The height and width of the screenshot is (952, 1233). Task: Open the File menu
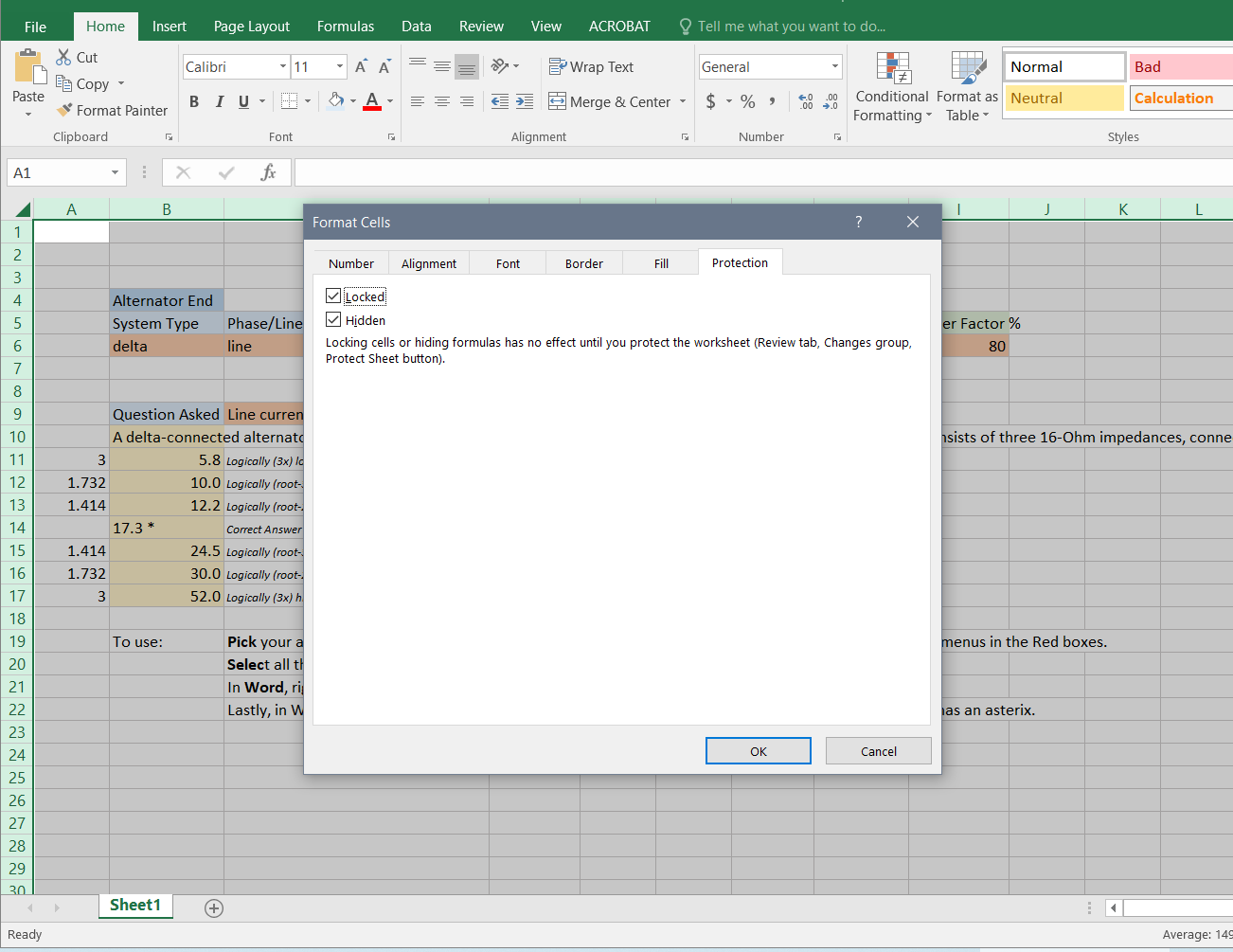coord(36,27)
